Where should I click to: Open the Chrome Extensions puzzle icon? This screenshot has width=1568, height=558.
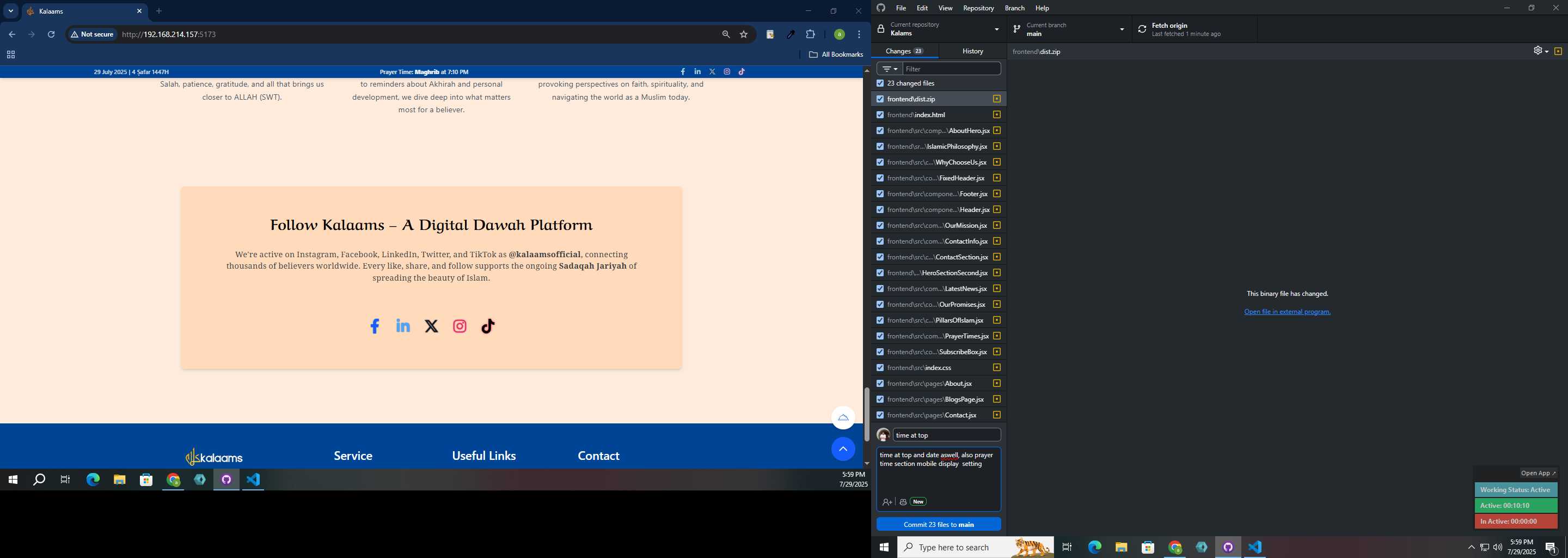click(x=810, y=35)
